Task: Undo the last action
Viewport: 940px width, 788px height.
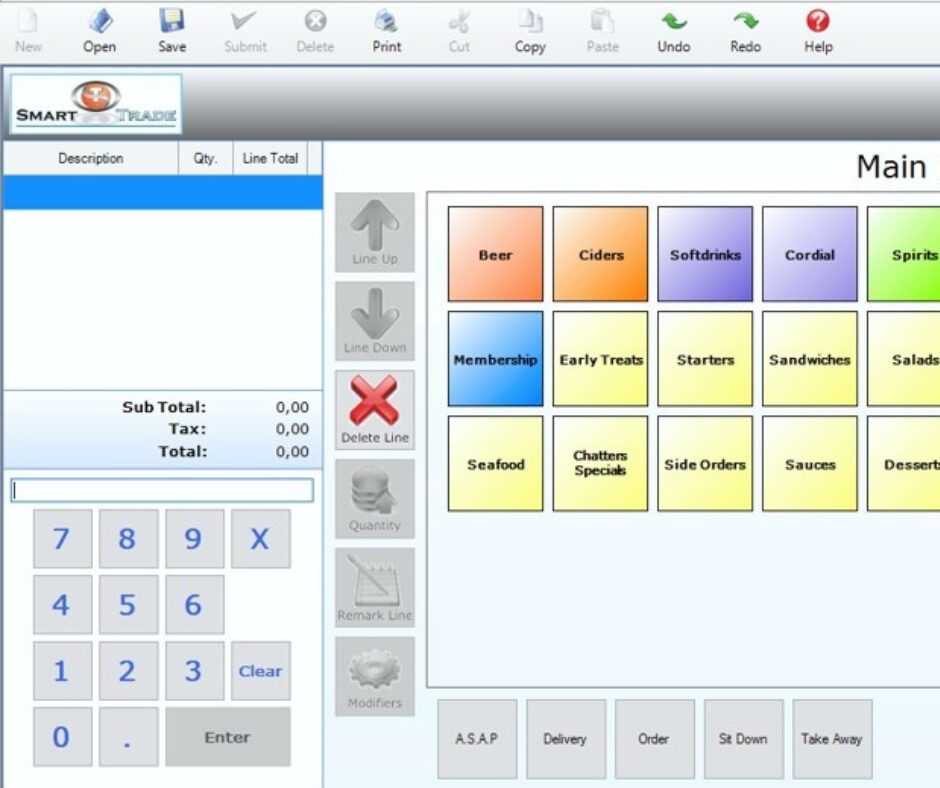Action: 673,30
